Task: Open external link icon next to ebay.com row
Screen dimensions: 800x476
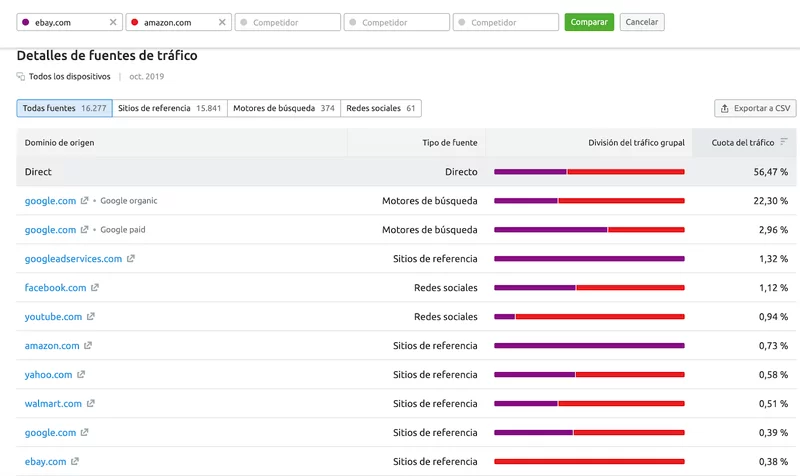Action: [75, 461]
